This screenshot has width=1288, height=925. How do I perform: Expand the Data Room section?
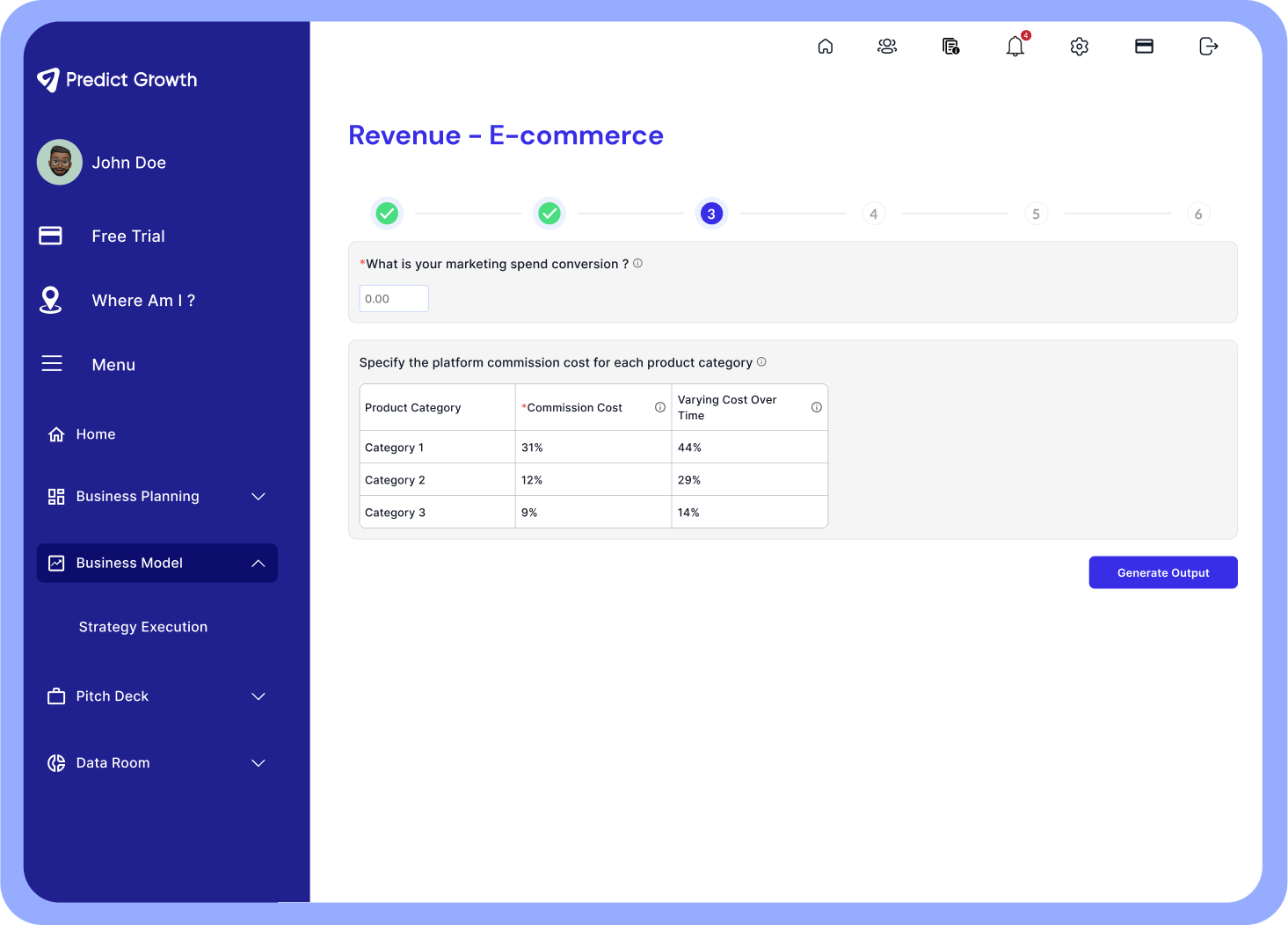pyautogui.click(x=258, y=763)
